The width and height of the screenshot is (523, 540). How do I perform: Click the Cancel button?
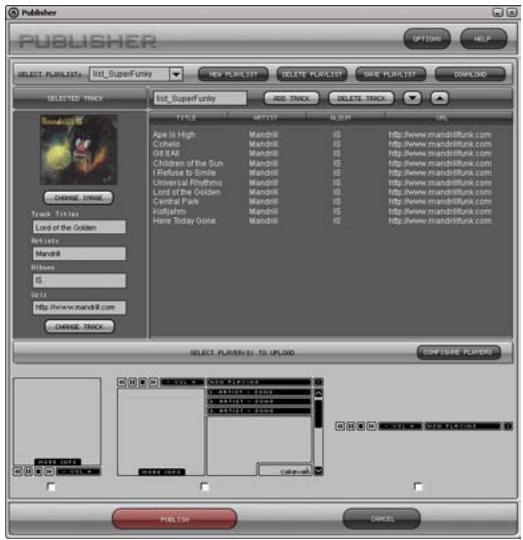click(382, 518)
